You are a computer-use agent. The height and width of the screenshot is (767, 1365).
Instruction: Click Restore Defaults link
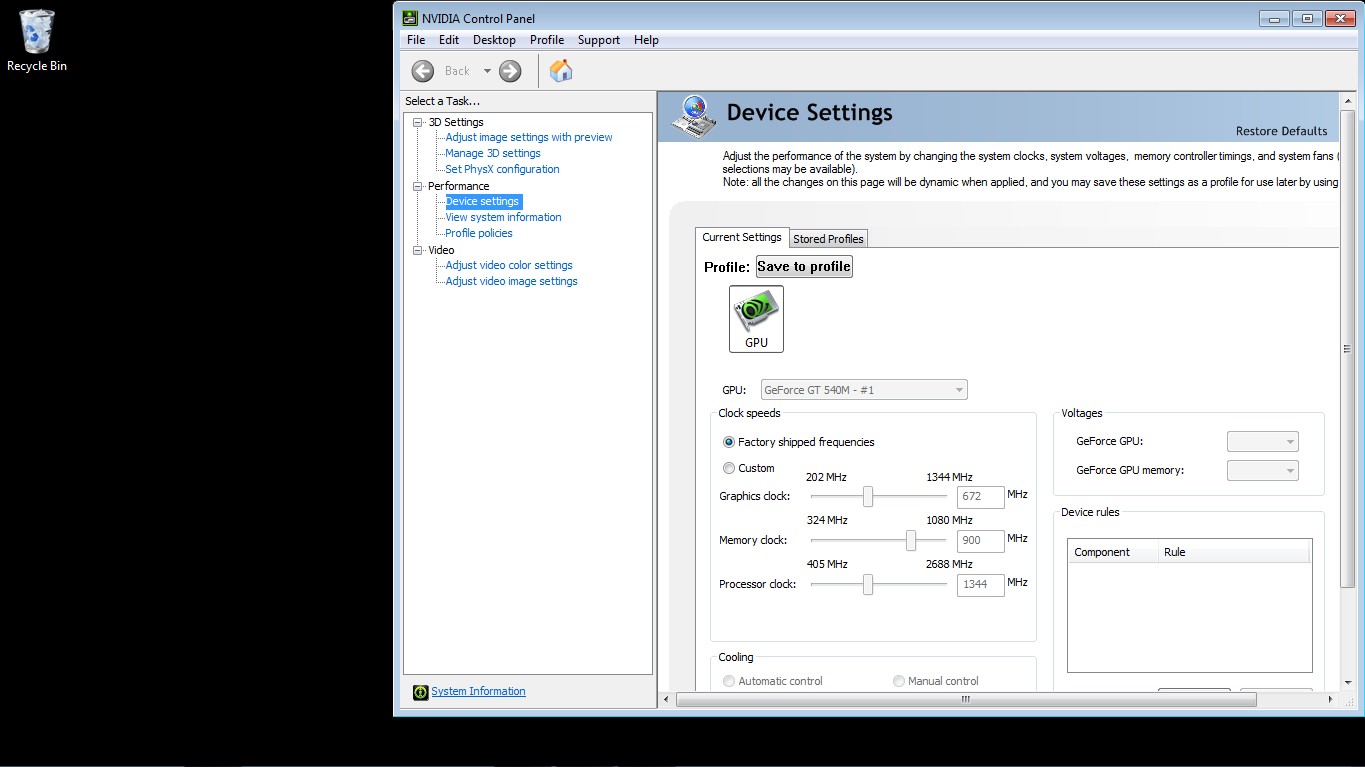(1281, 131)
